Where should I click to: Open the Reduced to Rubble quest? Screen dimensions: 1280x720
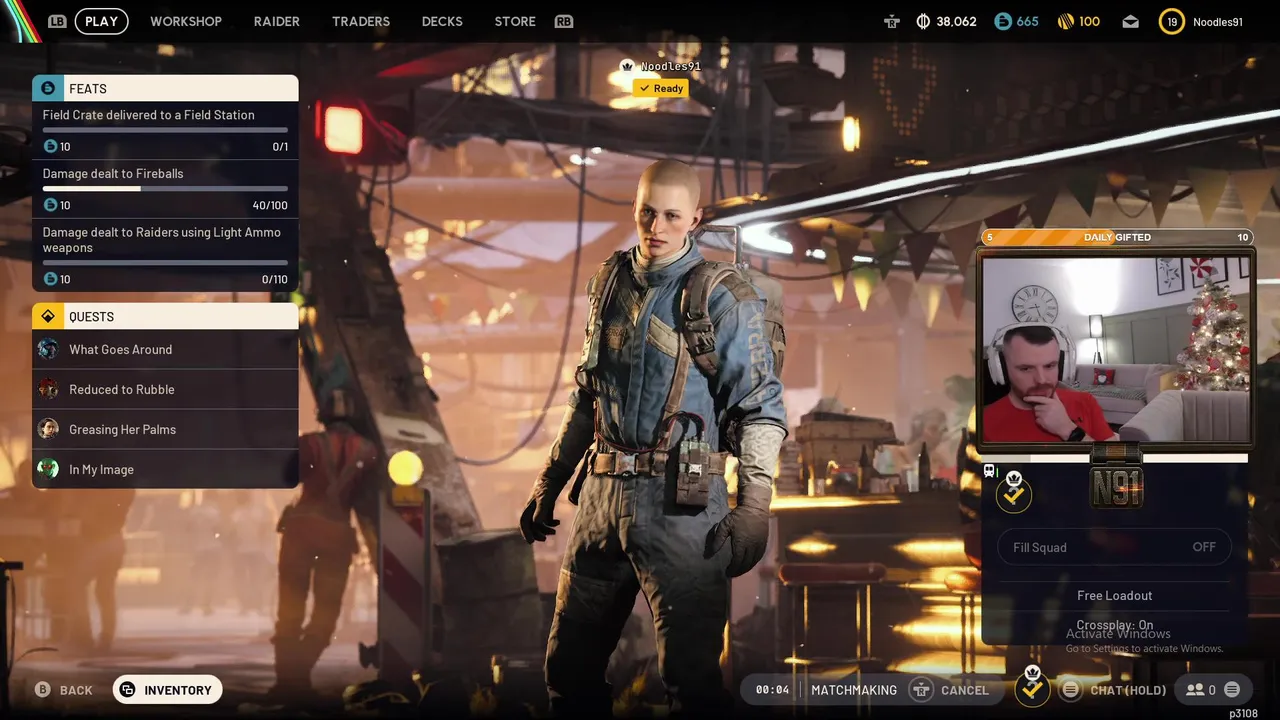pos(165,389)
